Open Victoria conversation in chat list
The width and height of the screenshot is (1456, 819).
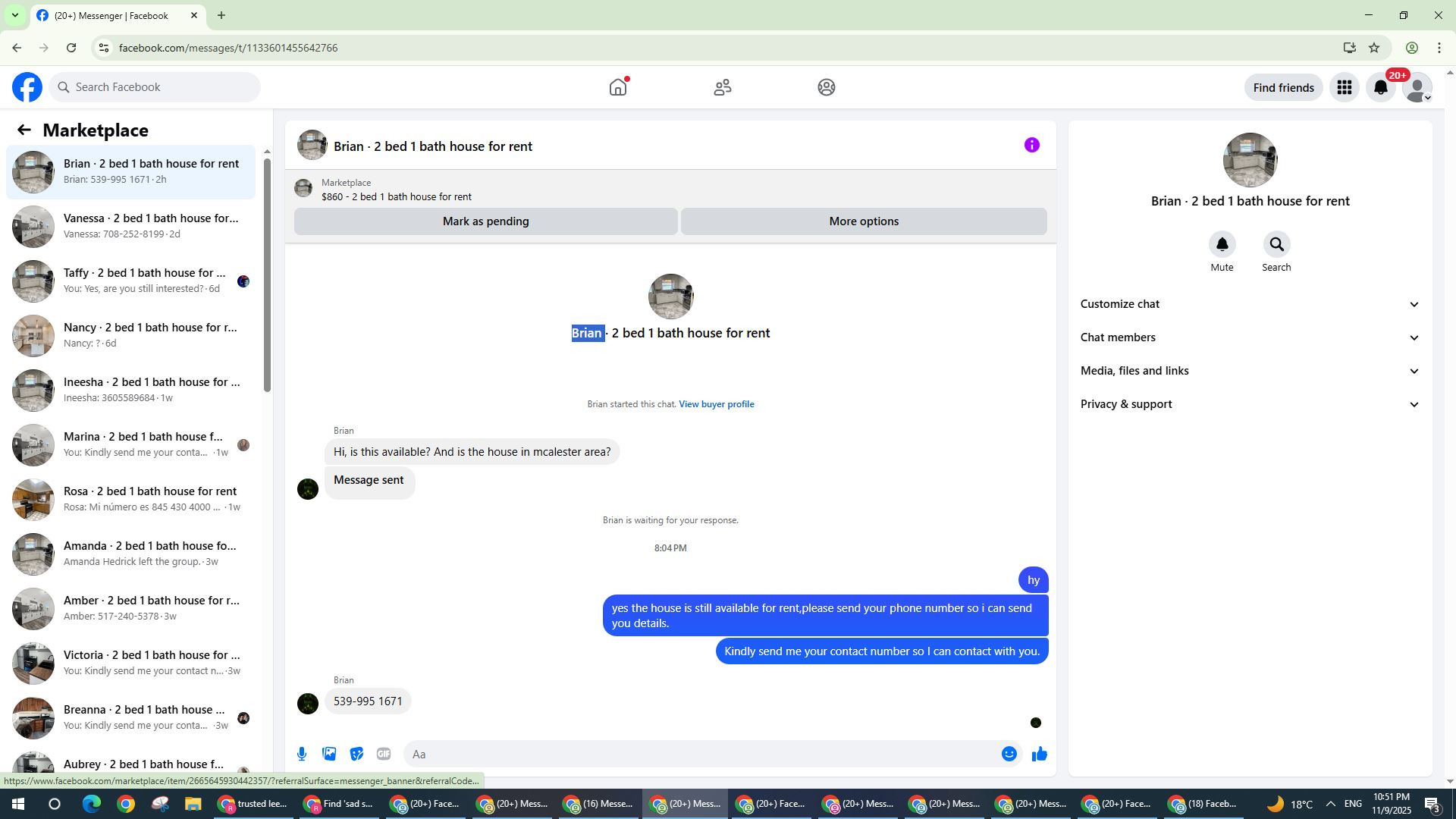(130, 663)
